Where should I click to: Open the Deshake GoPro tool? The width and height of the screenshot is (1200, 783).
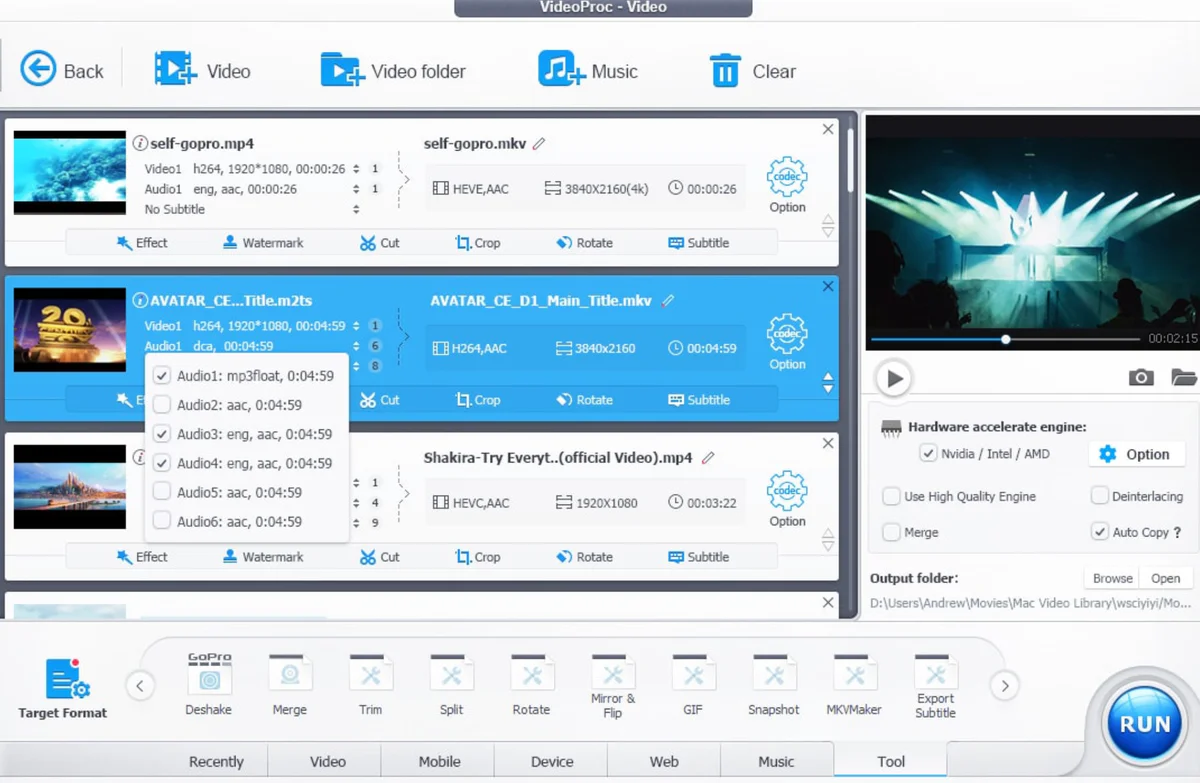click(x=208, y=683)
